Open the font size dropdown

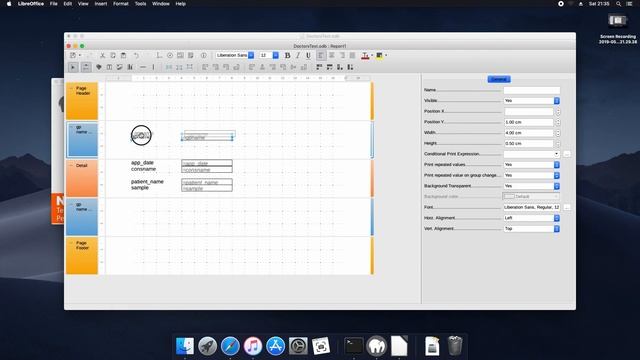(276, 55)
